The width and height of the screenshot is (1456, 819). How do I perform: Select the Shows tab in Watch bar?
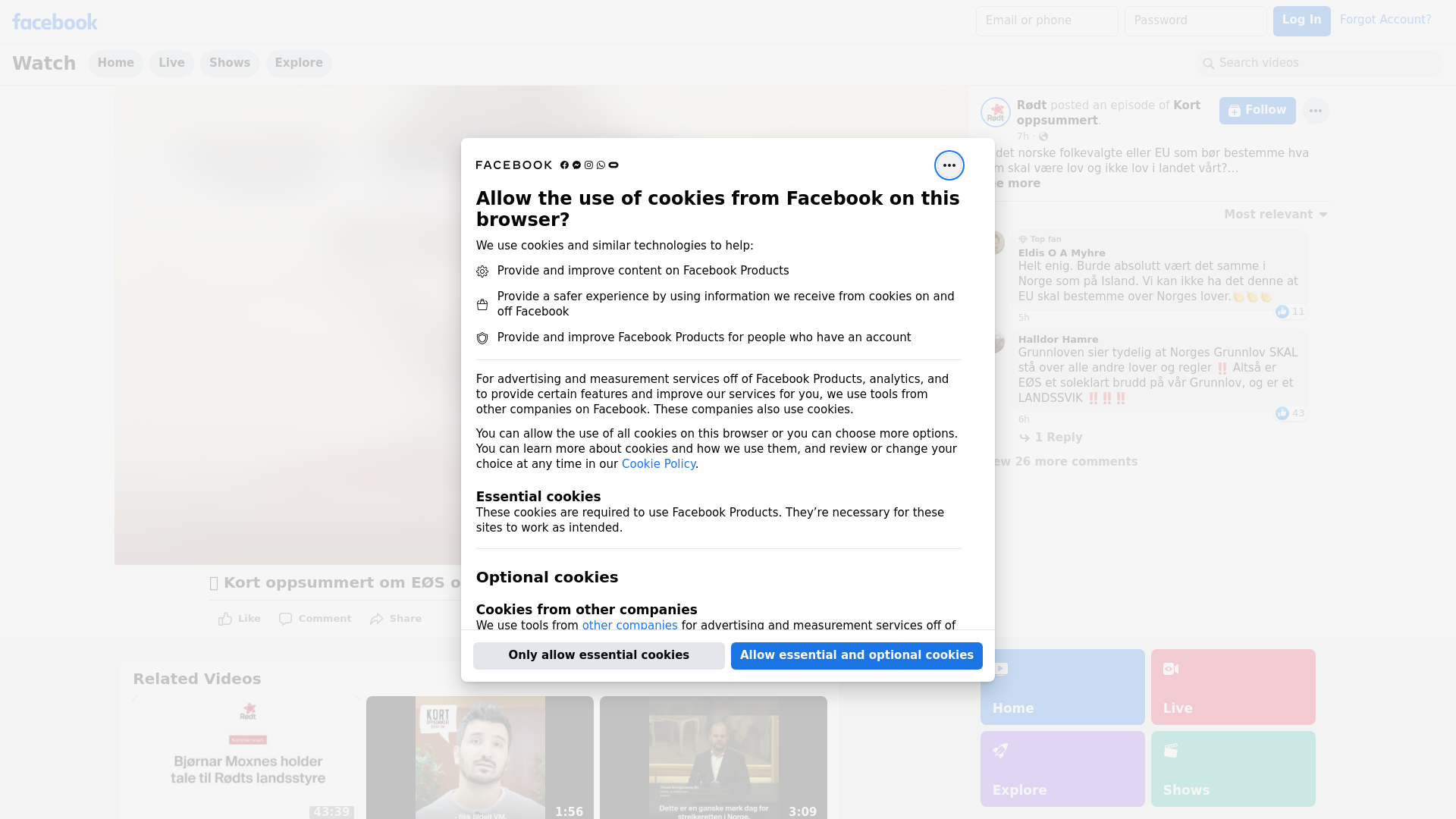[x=230, y=63]
